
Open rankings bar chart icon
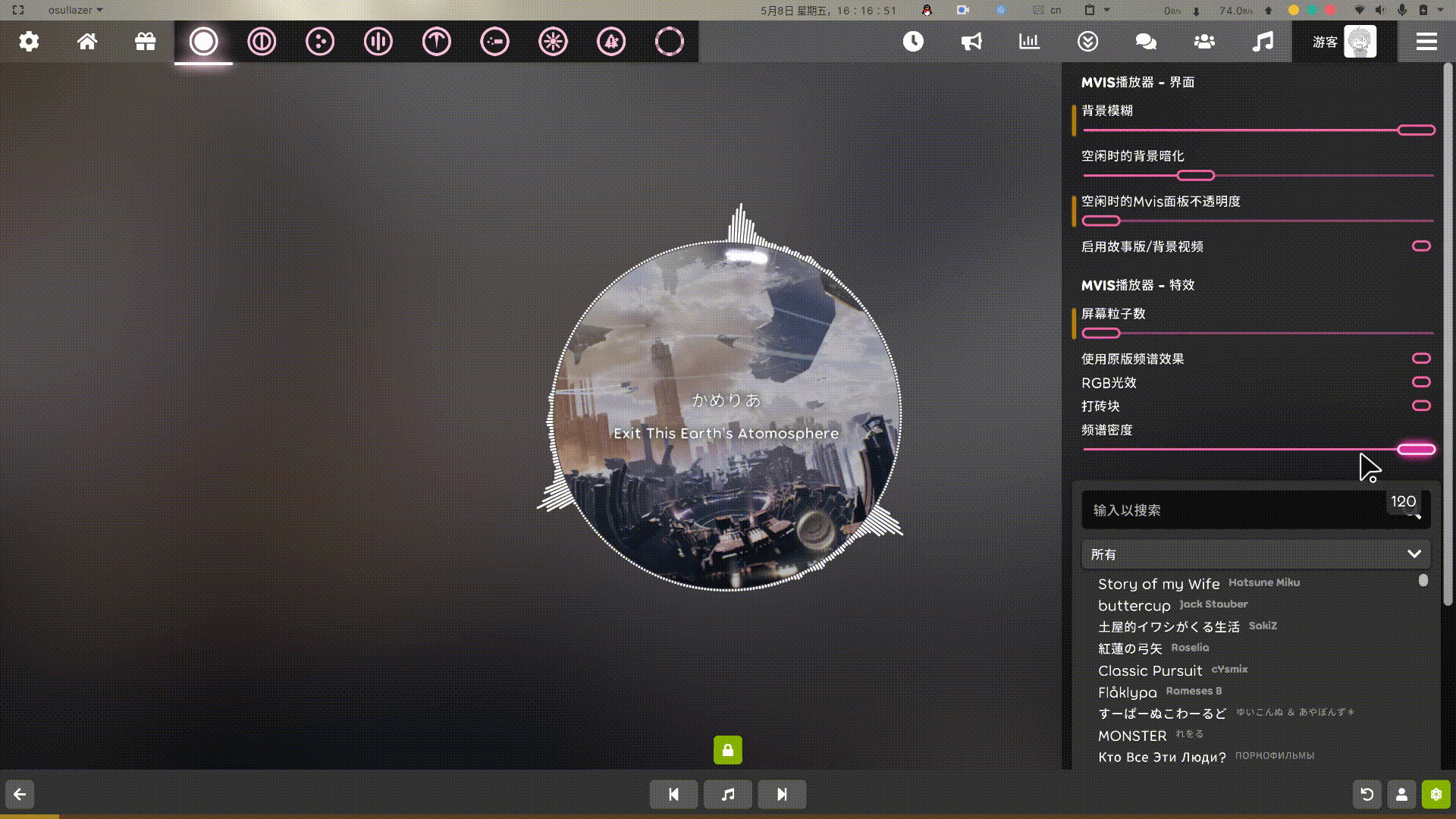click(x=1029, y=41)
